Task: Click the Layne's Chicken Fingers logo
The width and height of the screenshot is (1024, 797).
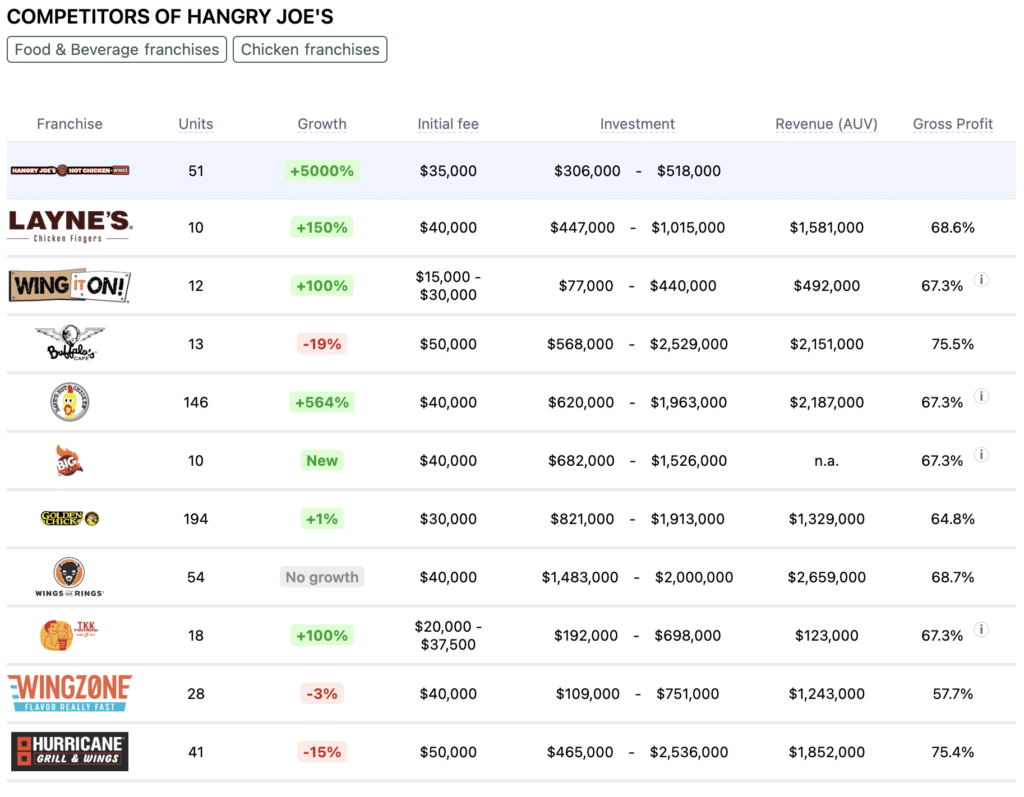Action: (70, 227)
